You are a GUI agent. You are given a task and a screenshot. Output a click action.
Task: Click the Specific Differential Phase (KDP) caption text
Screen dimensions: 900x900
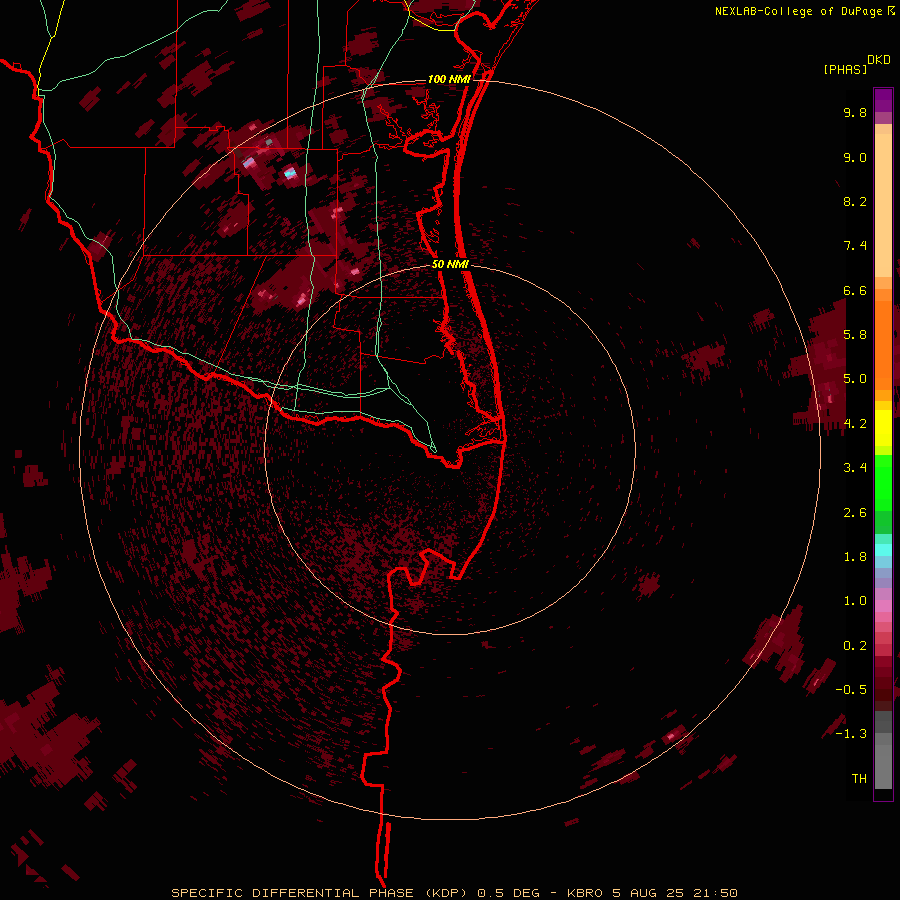(x=454, y=893)
